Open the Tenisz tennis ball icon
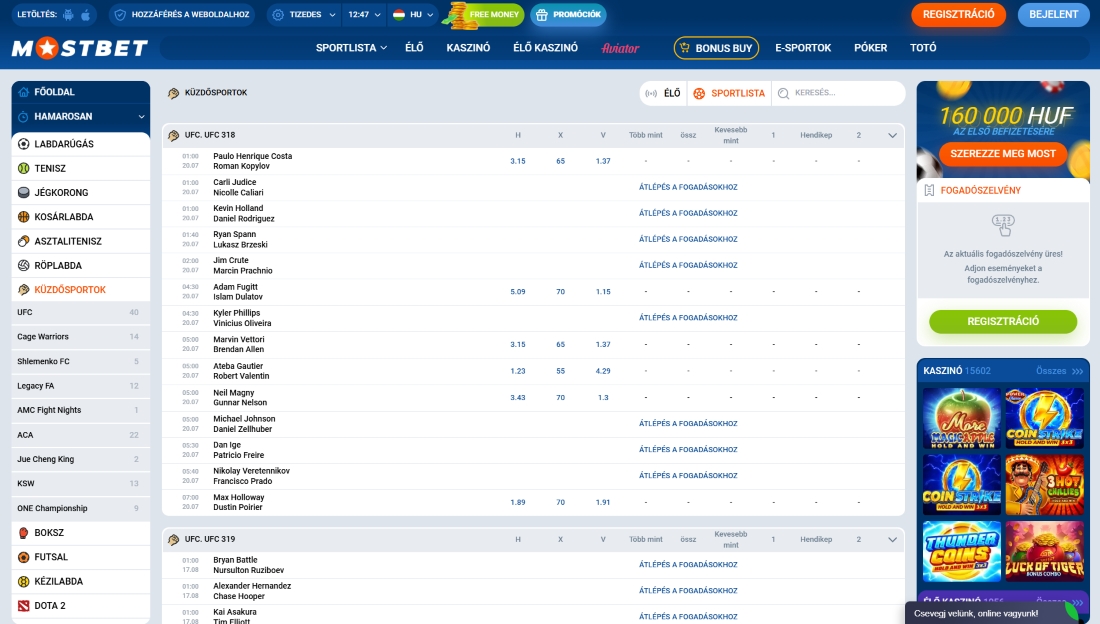 (23, 168)
